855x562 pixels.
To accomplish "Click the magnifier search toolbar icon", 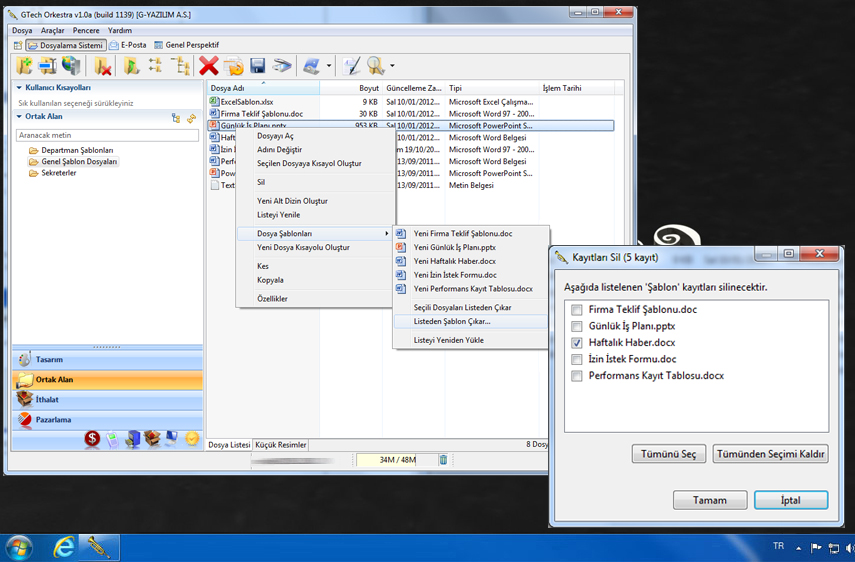I will [x=376, y=66].
